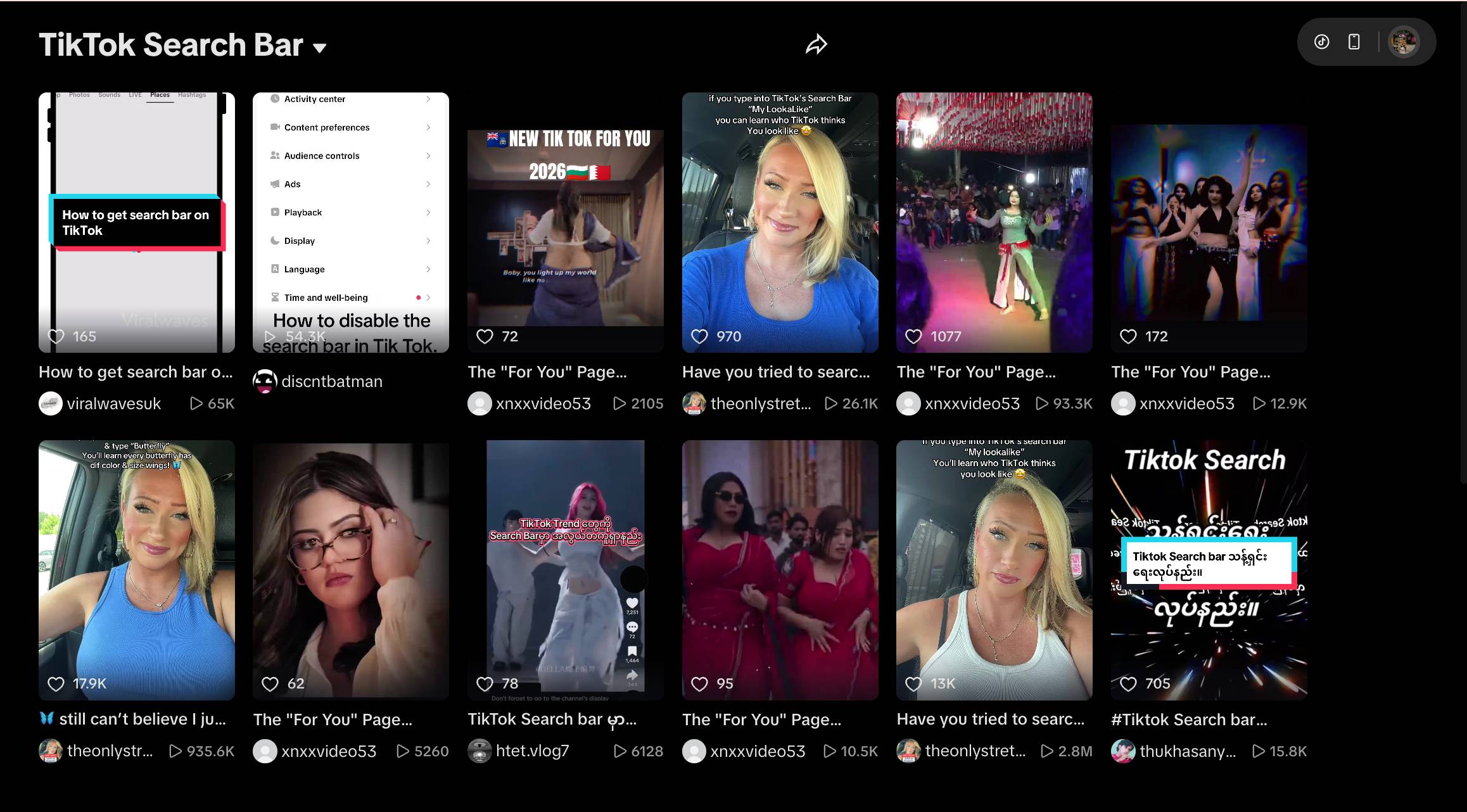Click the play count icon beside 65K
The height and width of the screenshot is (812, 1467).
point(197,403)
